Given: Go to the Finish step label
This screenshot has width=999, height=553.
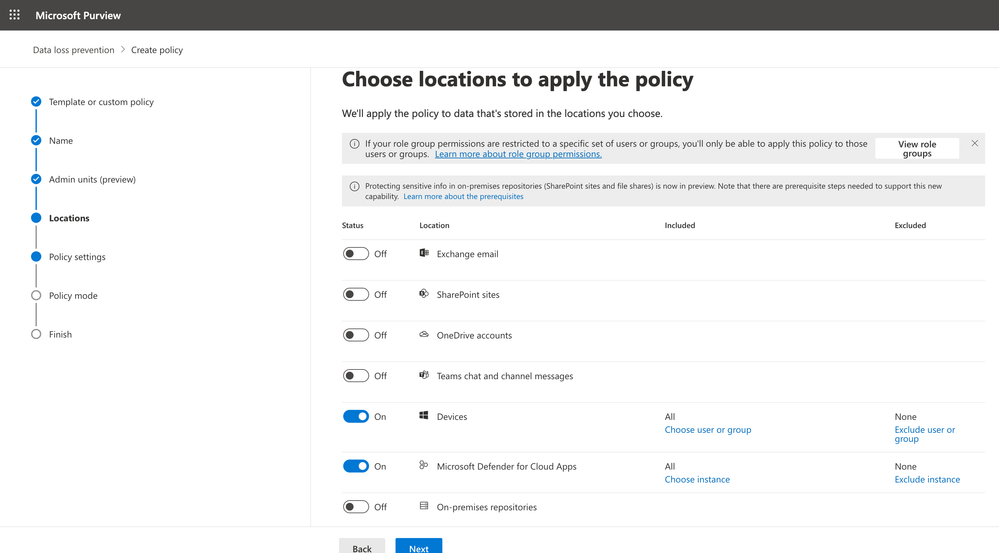Looking at the screenshot, I should click(x=61, y=334).
